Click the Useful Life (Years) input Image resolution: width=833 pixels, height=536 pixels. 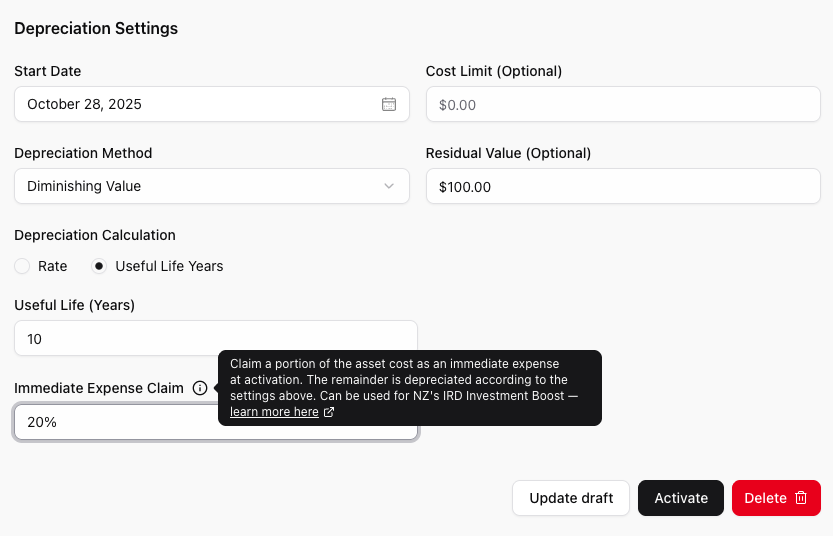pyautogui.click(x=215, y=339)
